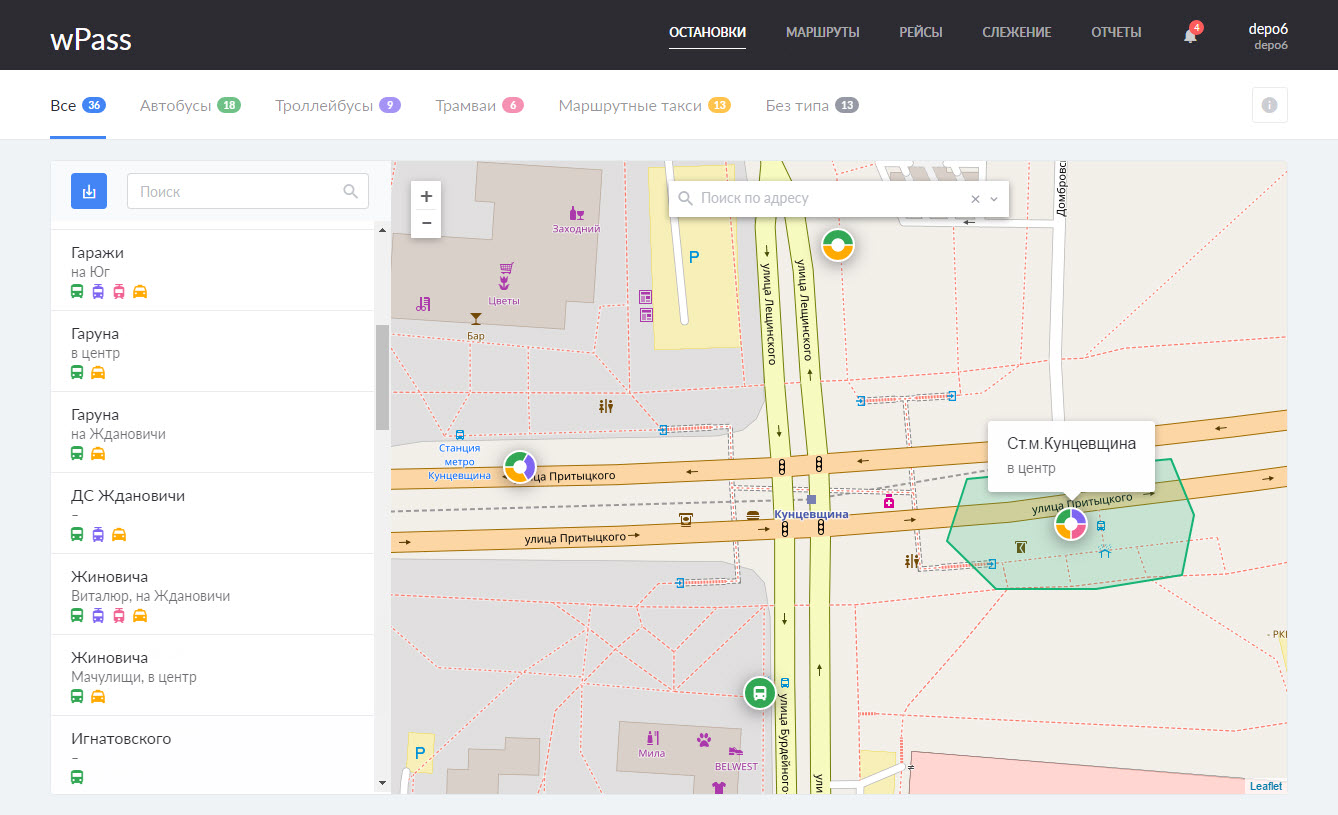The width and height of the screenshot is (1338, 815).
Task: Click the Поиск stop search field
Action: pyautogui.click(x=238, y=191)
